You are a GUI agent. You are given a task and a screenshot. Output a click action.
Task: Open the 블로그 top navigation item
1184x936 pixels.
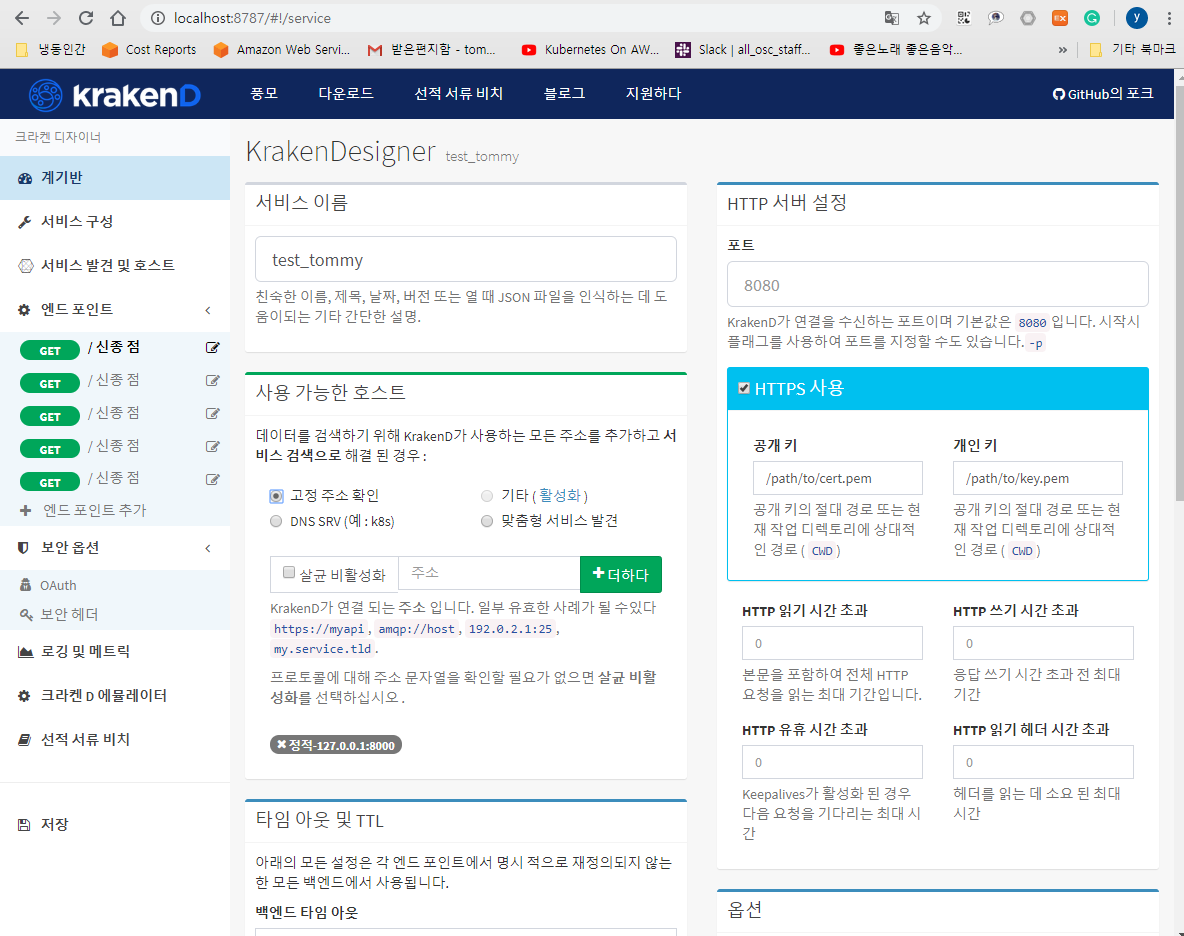(x=564, y=94)
